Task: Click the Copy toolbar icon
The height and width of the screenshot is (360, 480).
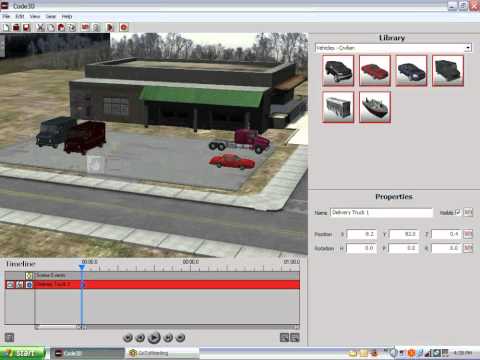Action: (x=51, y=27)
